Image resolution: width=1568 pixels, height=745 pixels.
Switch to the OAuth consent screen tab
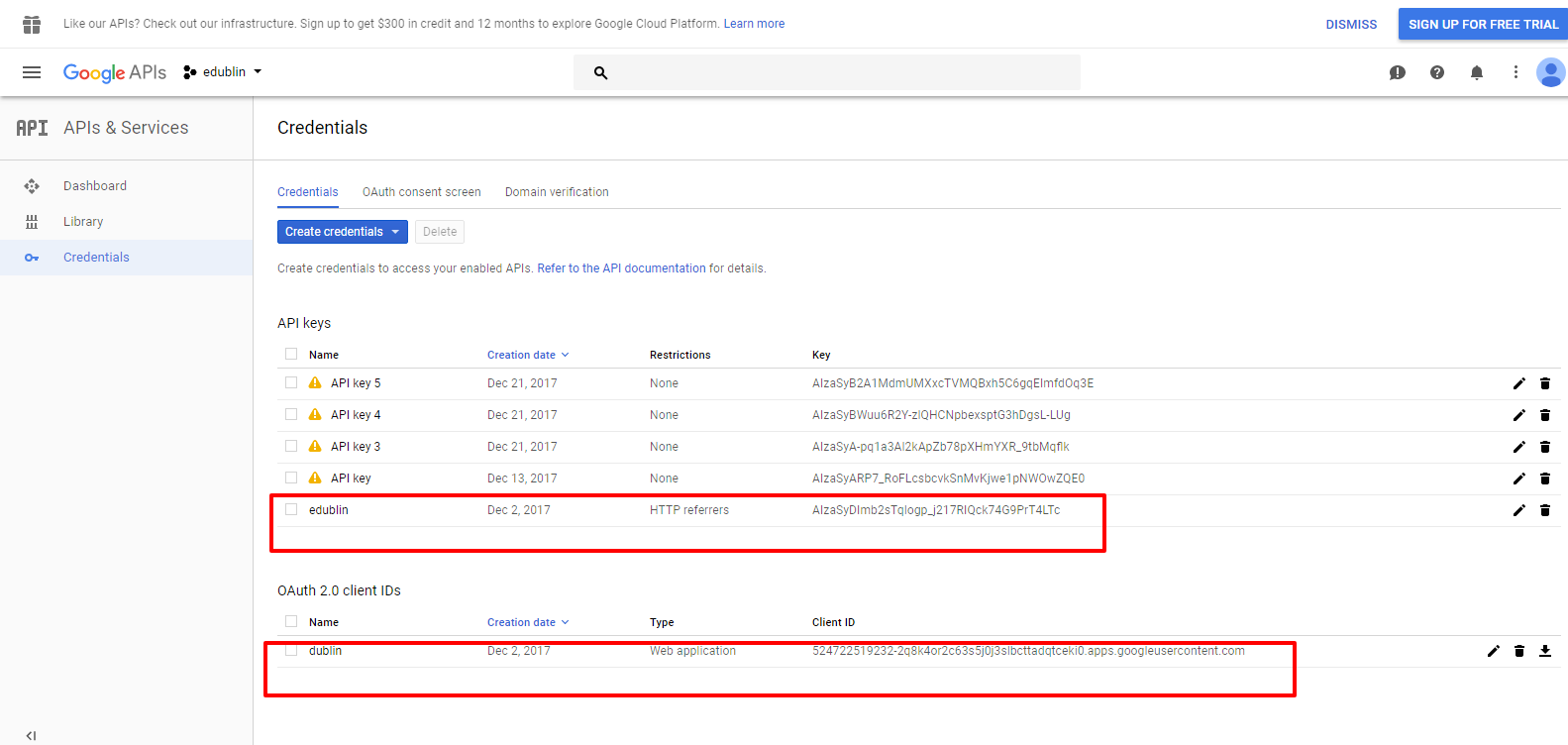[x=422, y=192]
